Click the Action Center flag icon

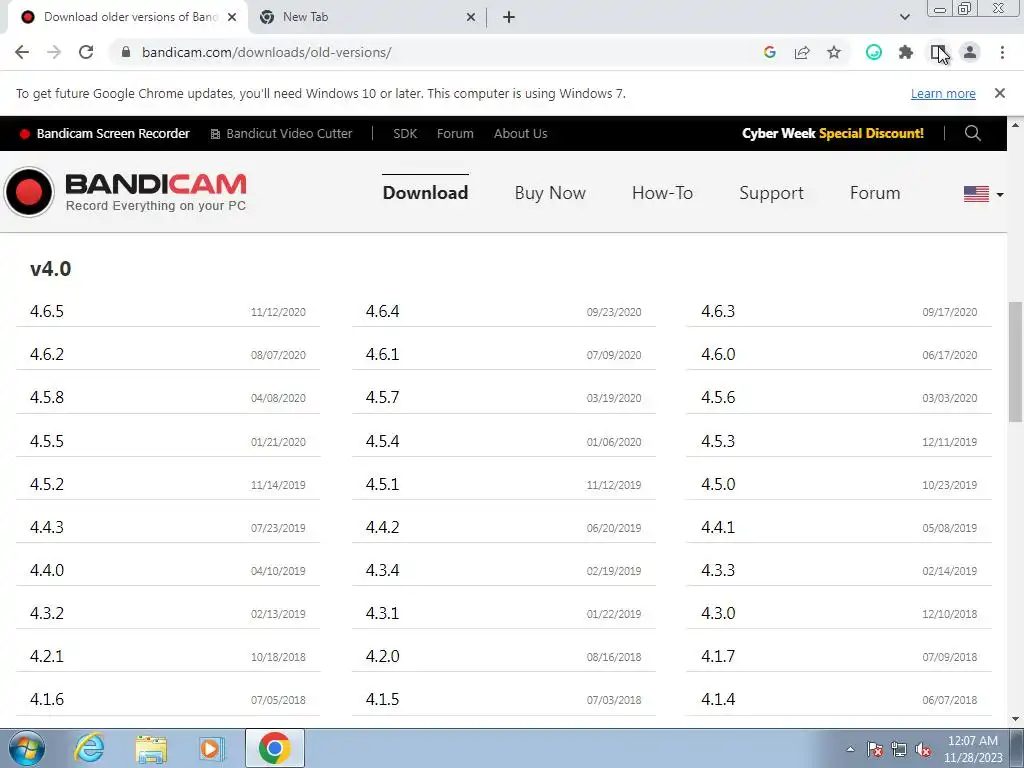pyautogui.click(x=875, y=749)
